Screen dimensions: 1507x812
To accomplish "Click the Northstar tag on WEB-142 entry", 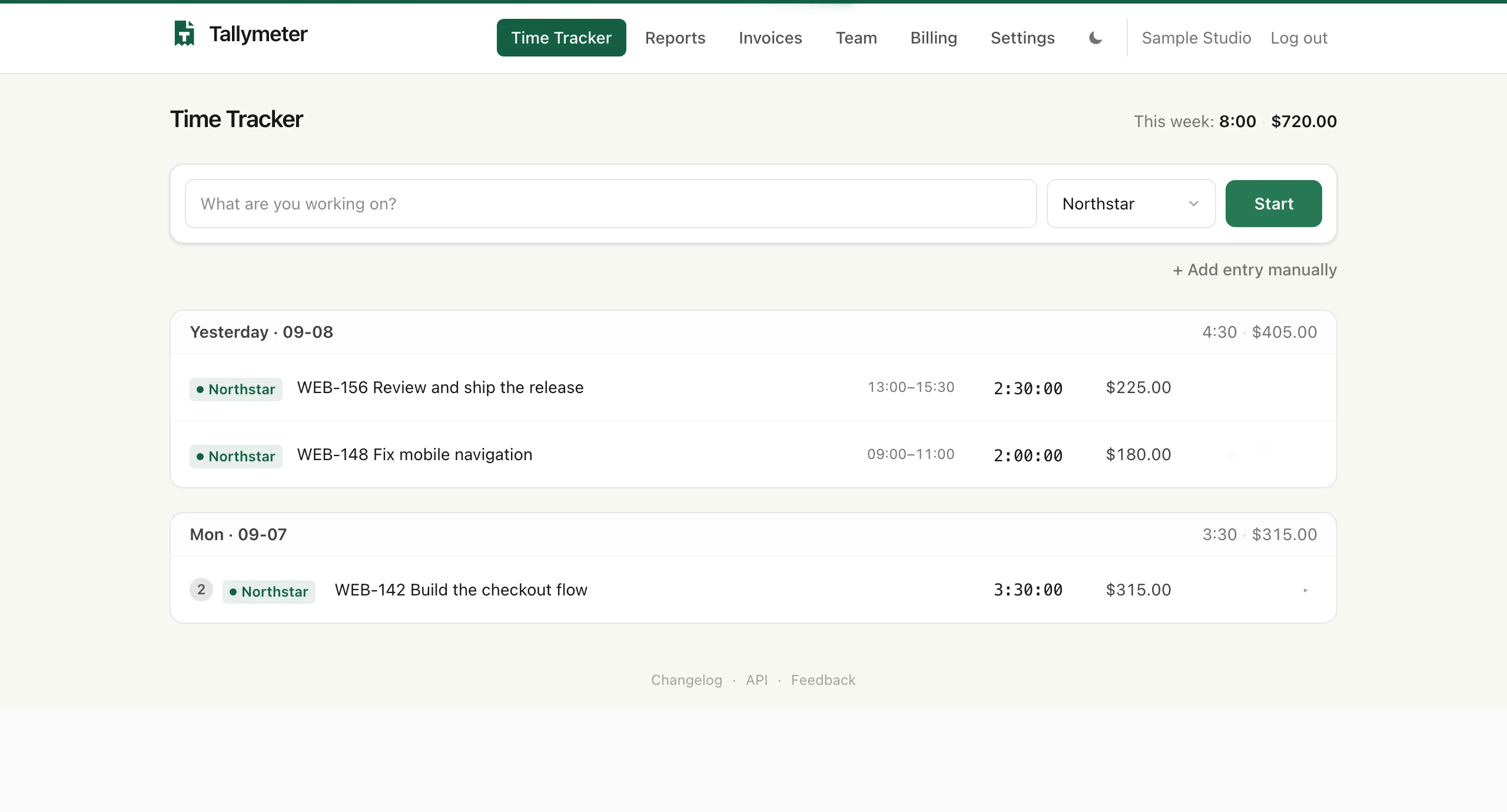I will tap(269, 592).
